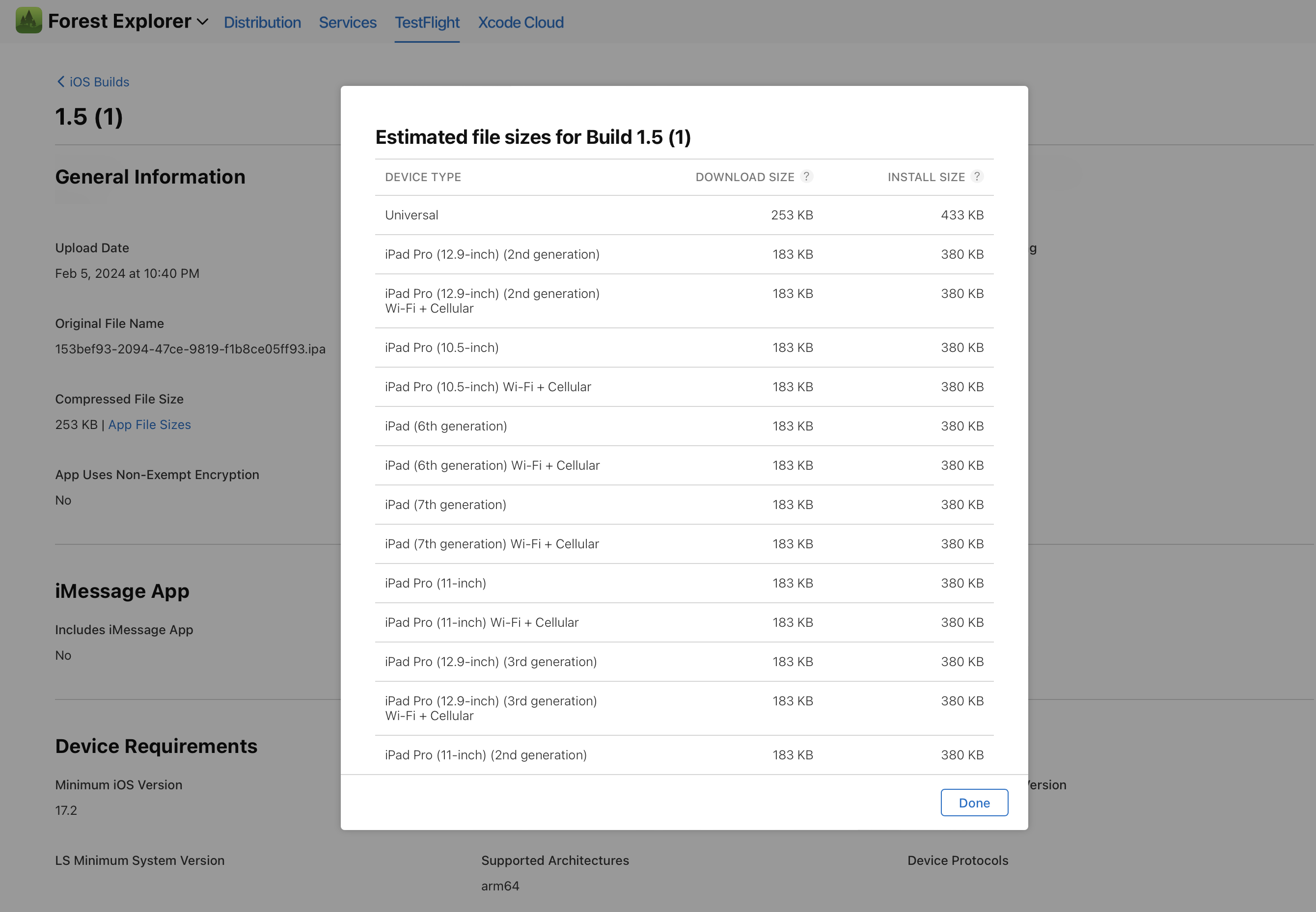Screen dimensions: 1316x912
Task: Click the Forest Explorer tree logo icon
Action: 28,21
